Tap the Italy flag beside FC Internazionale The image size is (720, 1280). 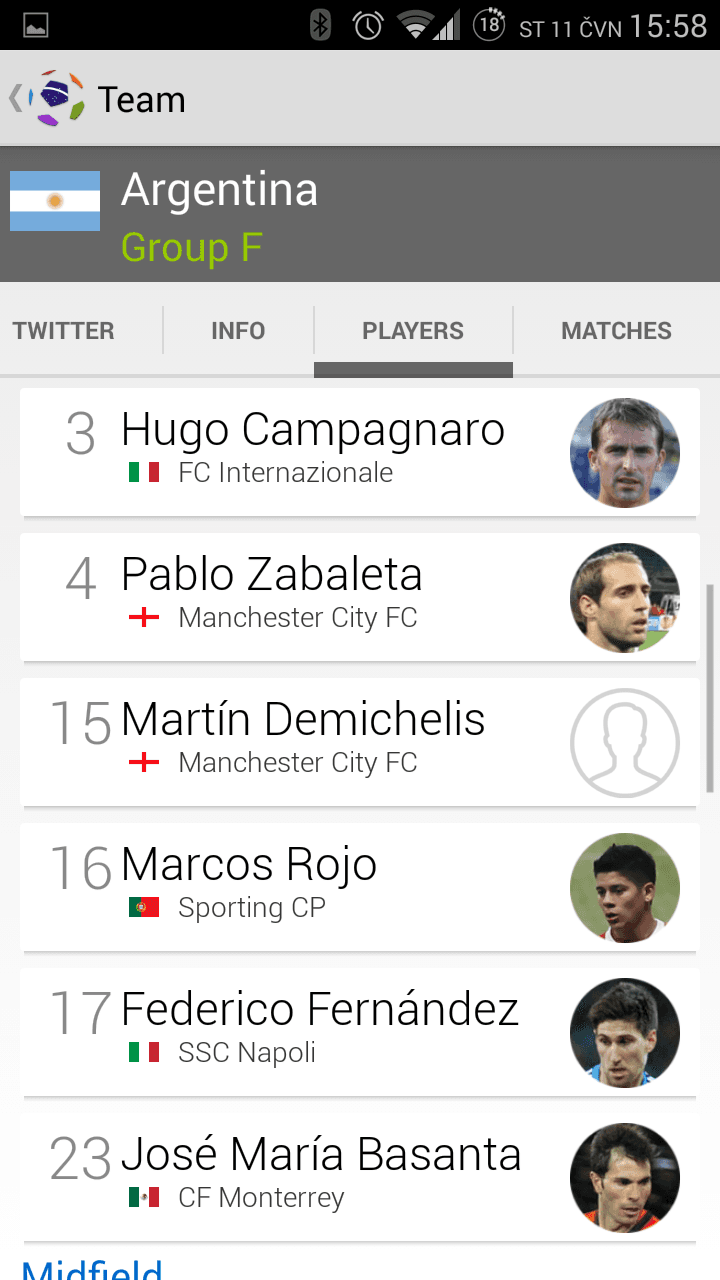[144, 472]
